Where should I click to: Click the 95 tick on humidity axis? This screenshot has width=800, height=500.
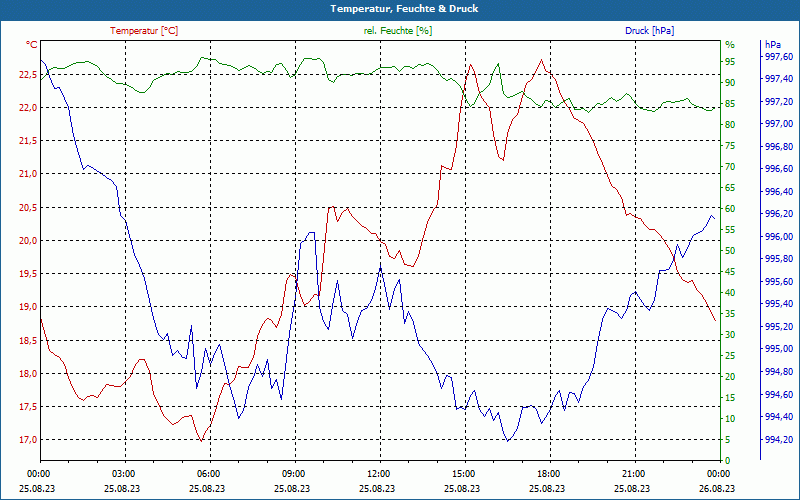click(730, 62)
